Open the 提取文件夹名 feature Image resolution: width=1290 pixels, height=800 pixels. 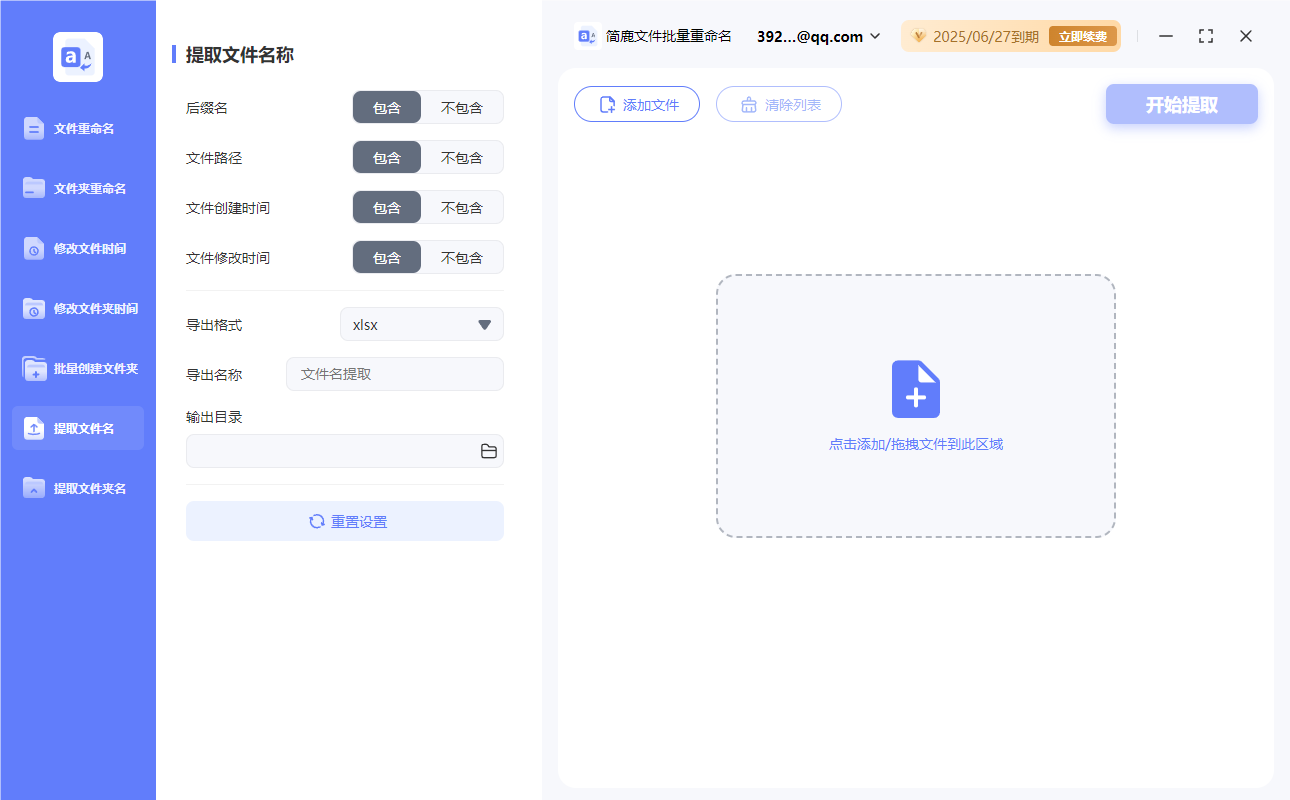coord(78,488)
